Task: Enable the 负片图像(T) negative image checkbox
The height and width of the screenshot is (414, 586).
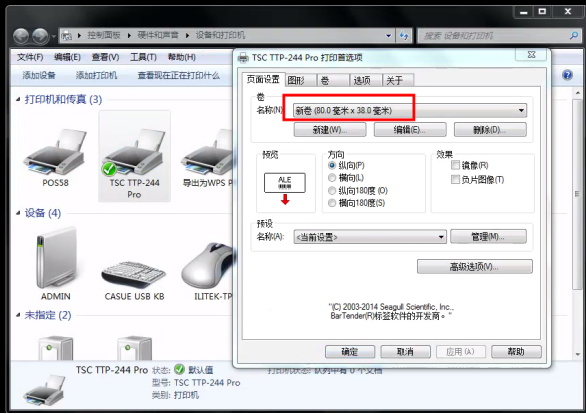Action: click(x=455, y=179)
